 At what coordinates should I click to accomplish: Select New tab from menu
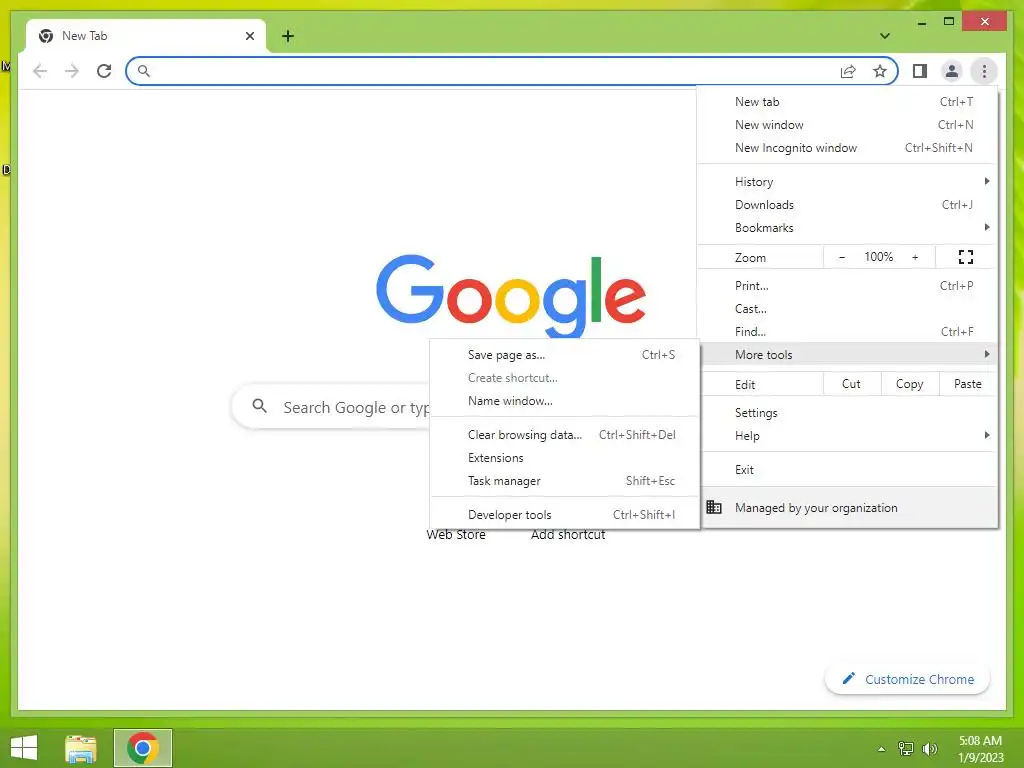[847, 102]
